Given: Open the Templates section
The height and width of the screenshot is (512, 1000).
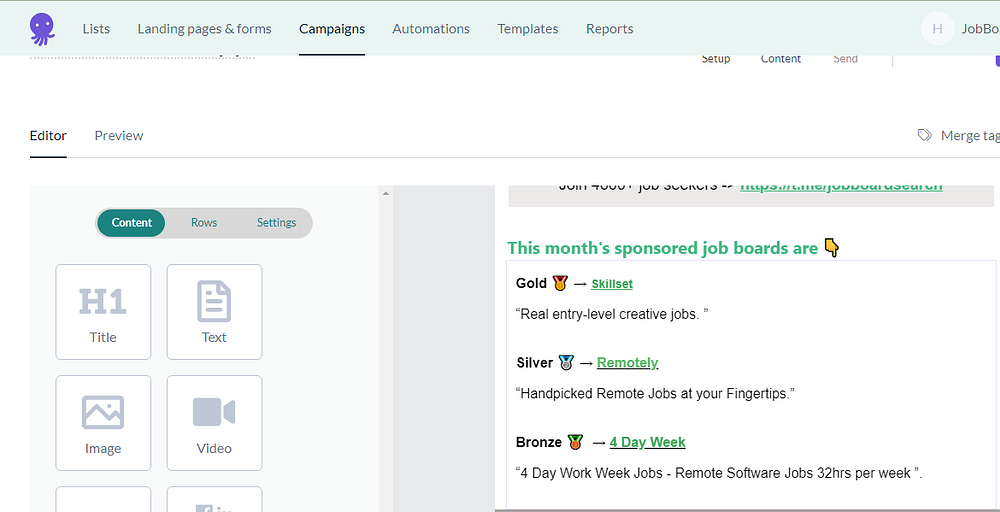Looking at the screenshot, I should coord(528,29).
